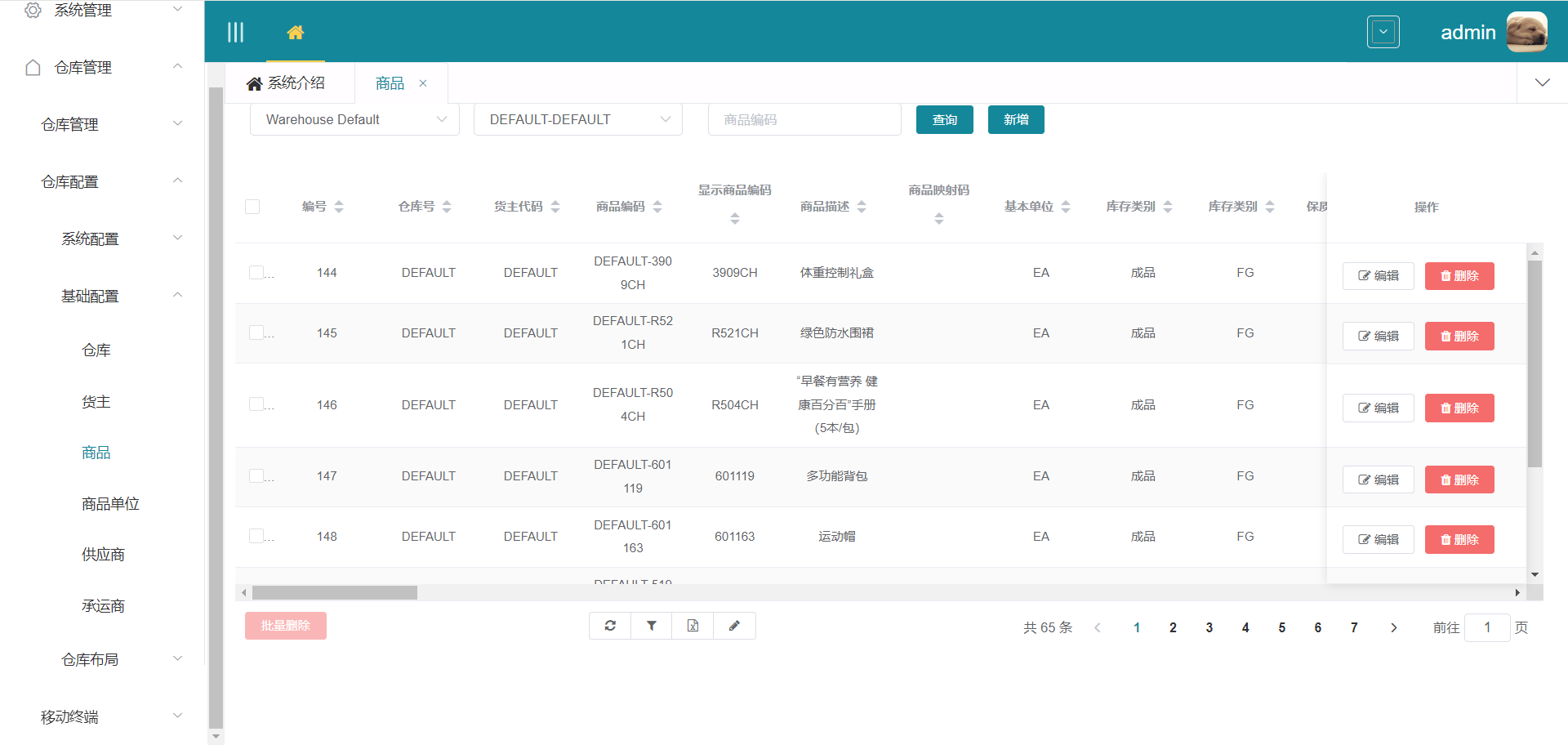The image size is (1568, 745).
Task: Click the home icon in the top bar
Action: [x=295, y=33]
